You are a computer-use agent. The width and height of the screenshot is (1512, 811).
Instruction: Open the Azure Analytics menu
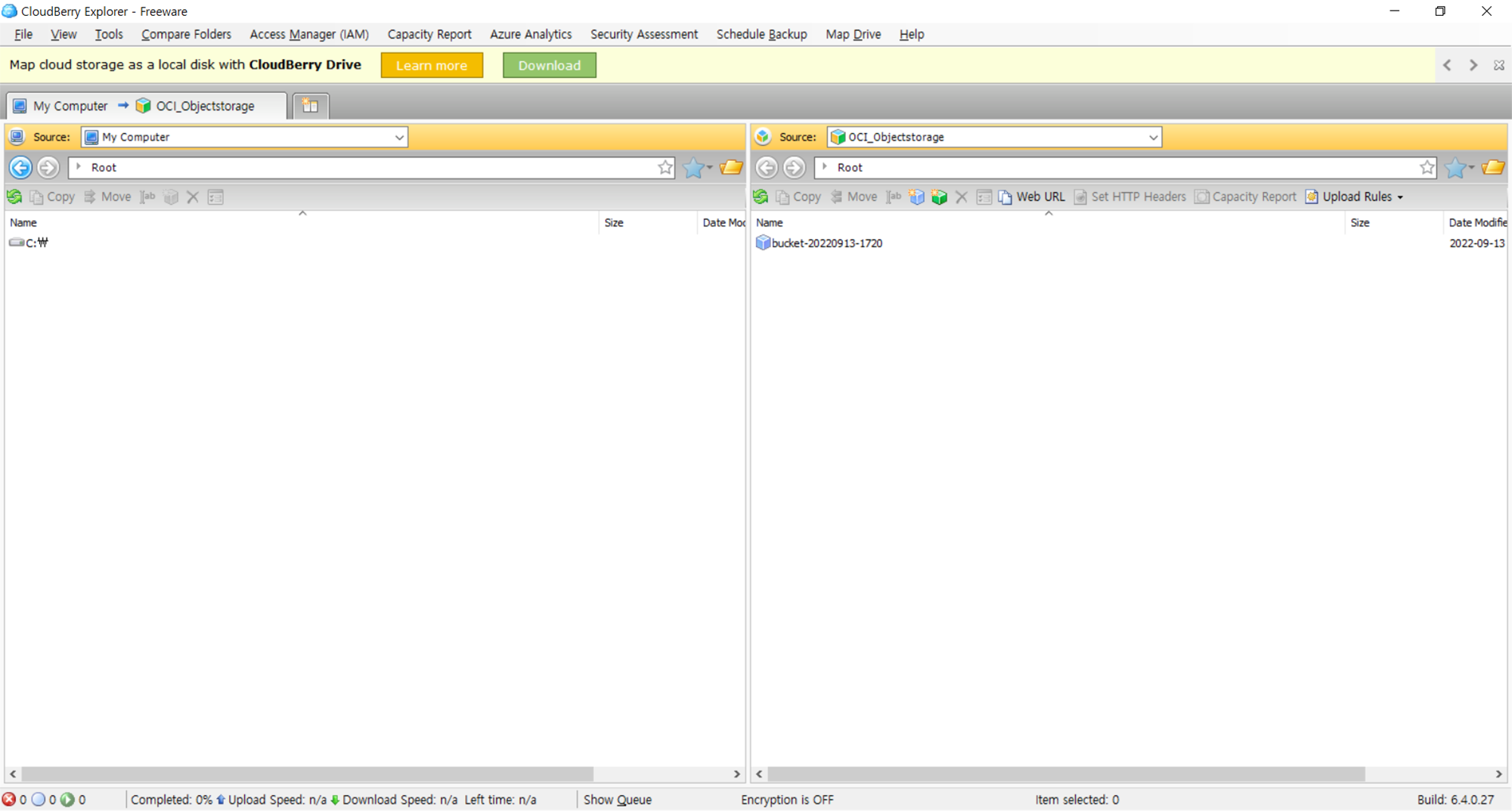[531, 34]
